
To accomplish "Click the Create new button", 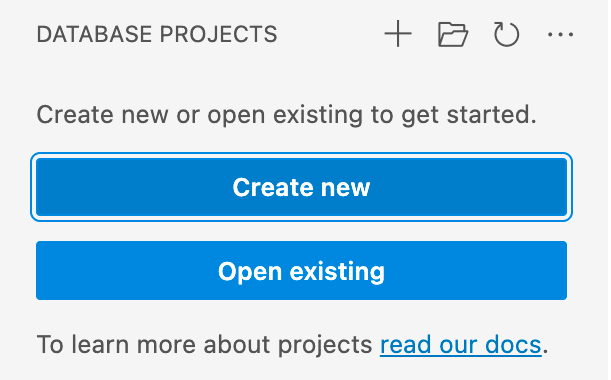I will [301, 187].
